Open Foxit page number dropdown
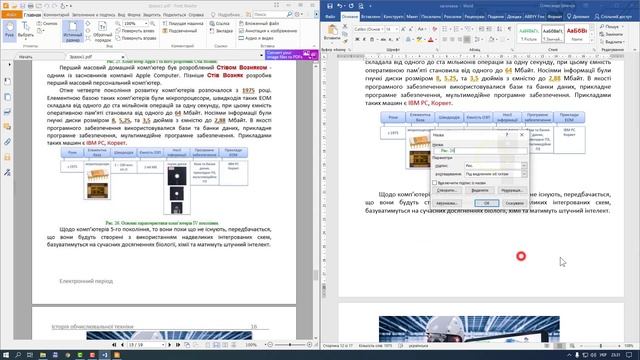 coord(163,345)
